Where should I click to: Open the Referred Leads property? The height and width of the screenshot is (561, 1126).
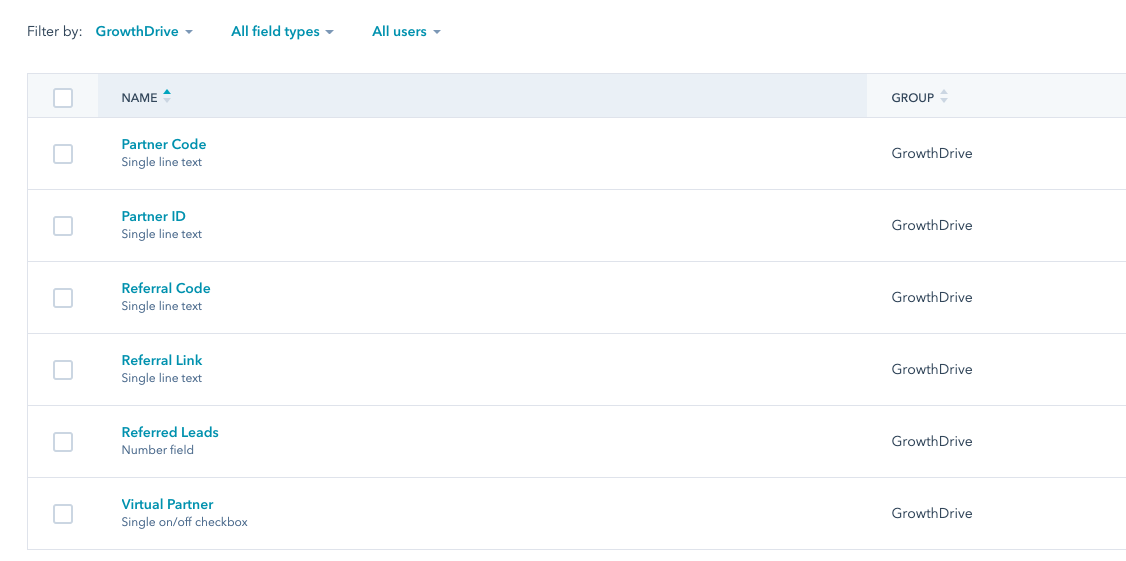click(170, 432)
